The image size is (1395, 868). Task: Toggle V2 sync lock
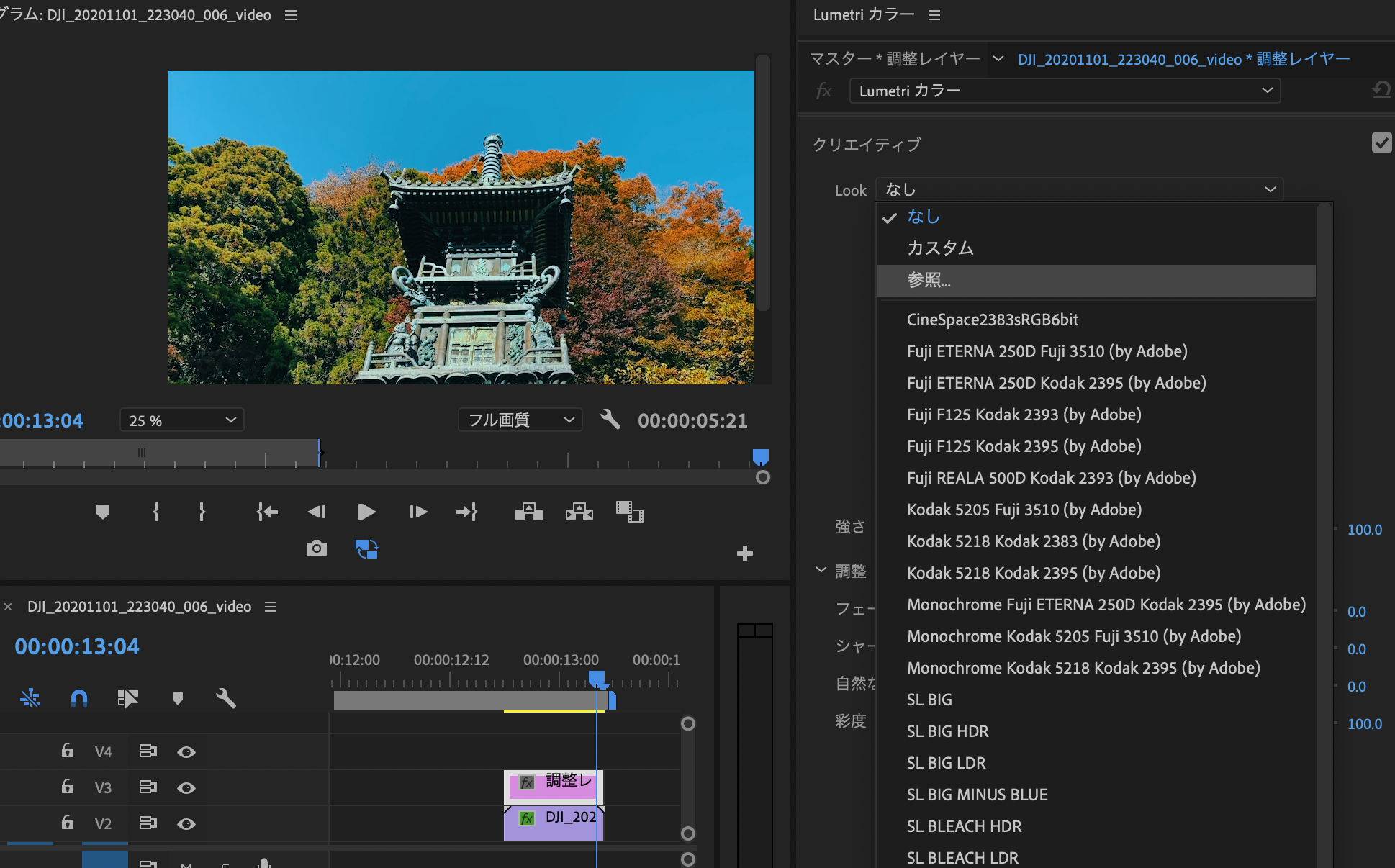[148, 823]
